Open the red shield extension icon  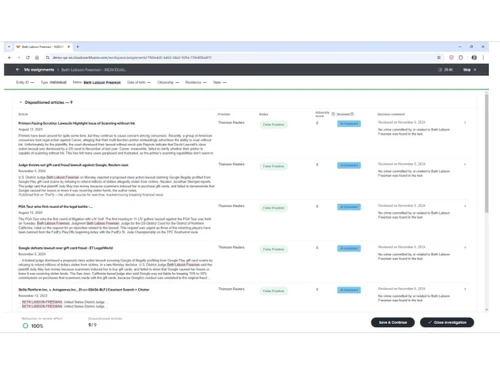(x=451, y=58)
